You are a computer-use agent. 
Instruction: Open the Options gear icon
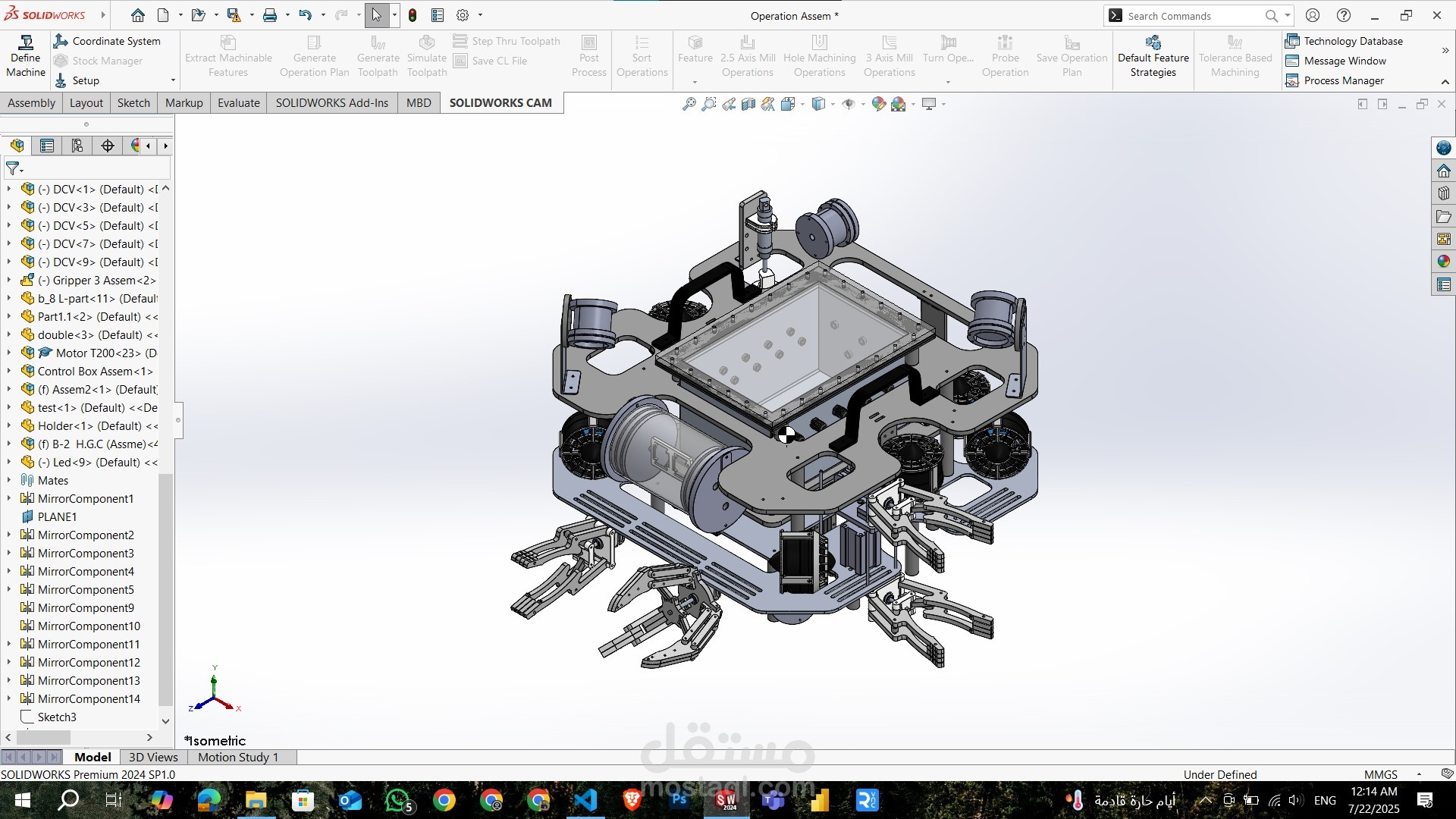tap(463, 15)
